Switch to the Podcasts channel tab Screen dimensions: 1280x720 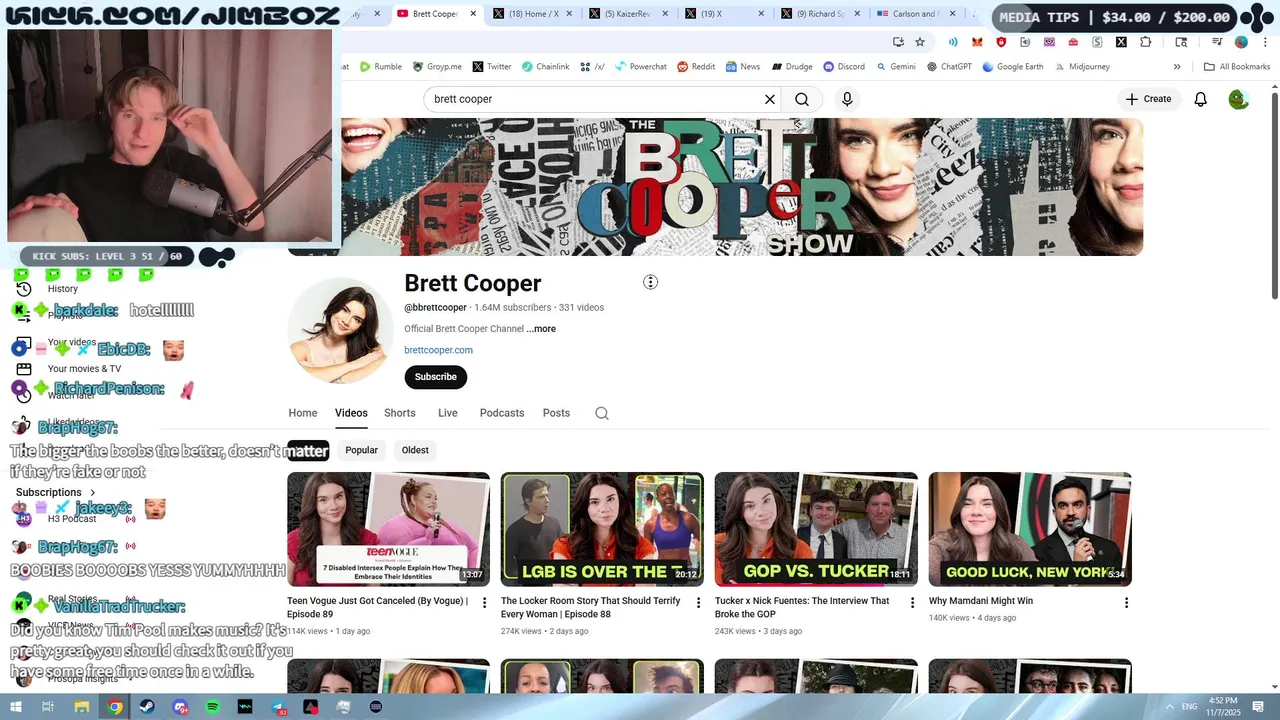[502, 413]
